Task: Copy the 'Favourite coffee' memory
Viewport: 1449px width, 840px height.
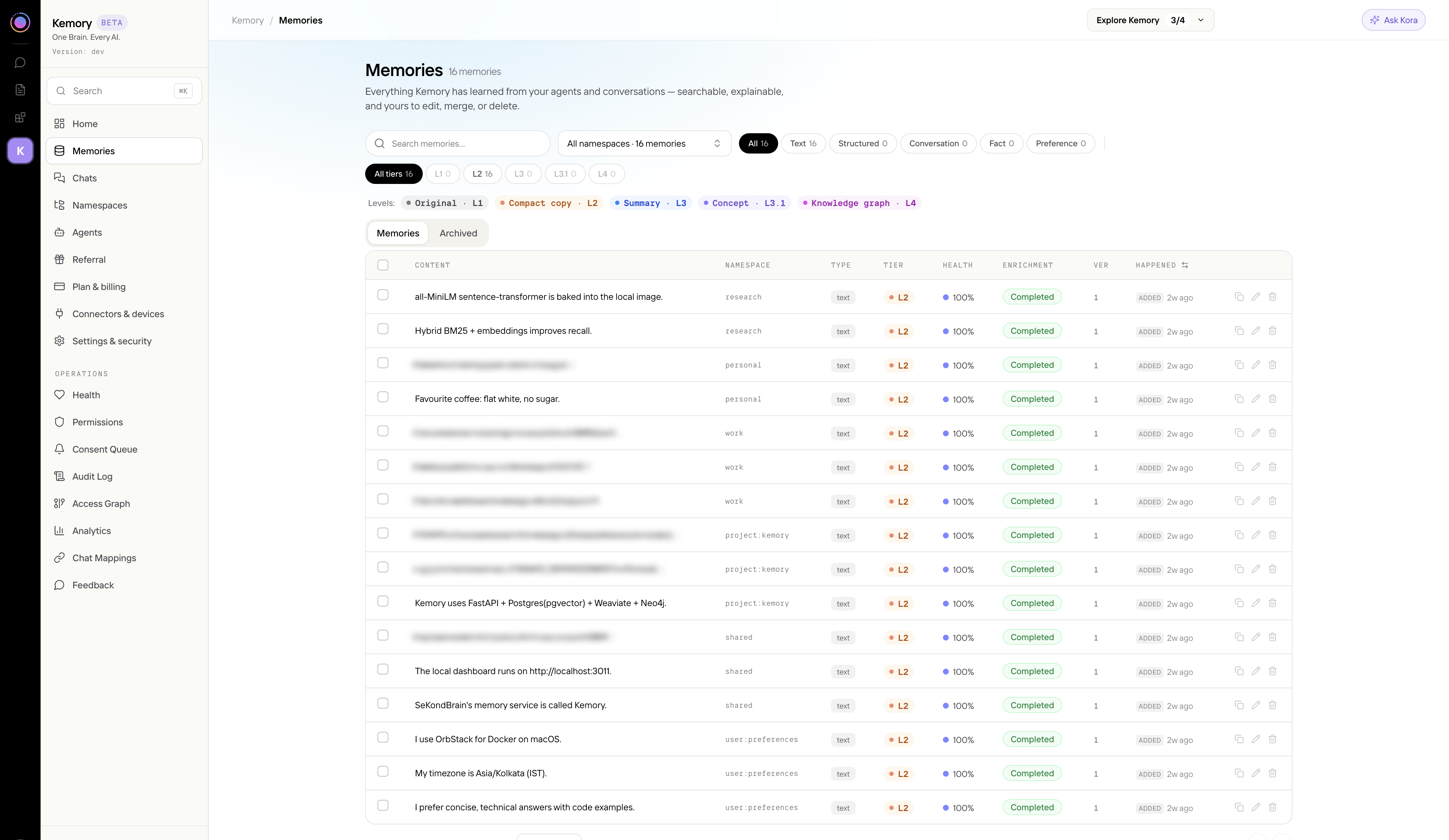Action: click(x=1239, y=399)
